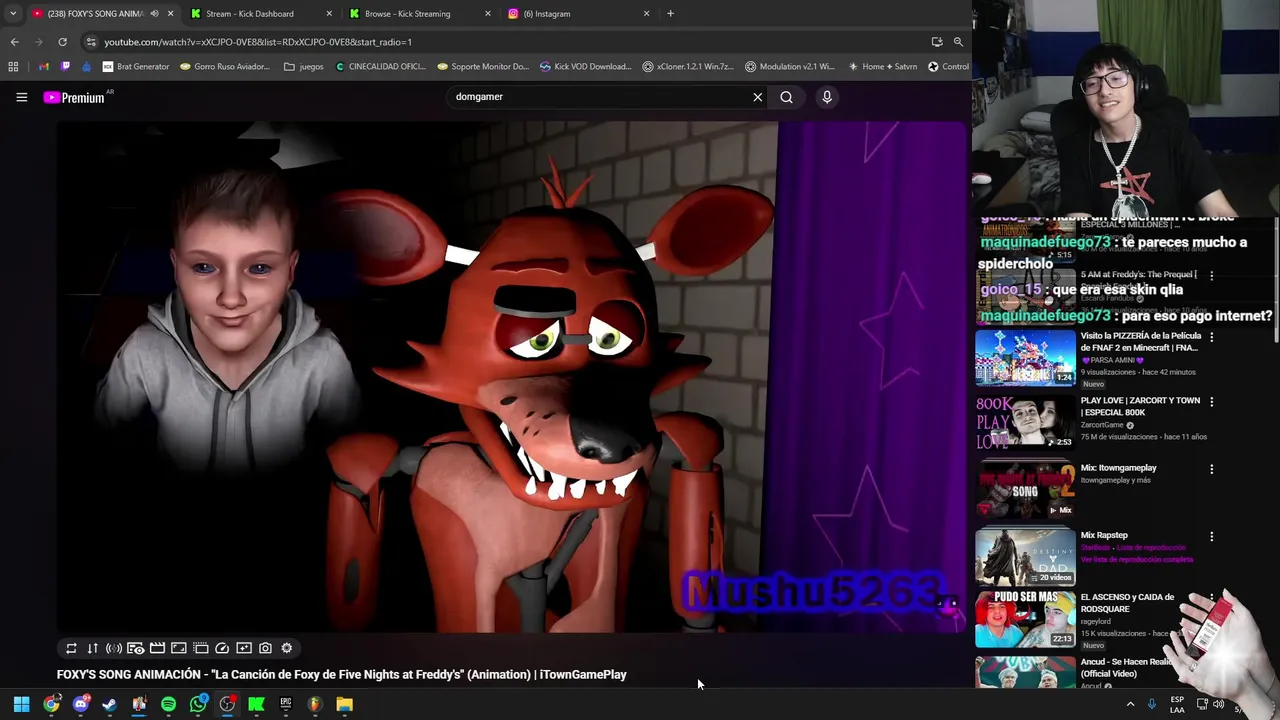
Task: Open Spotify from the taskbar
Action: pyautogui.click(x=168, y=704)
